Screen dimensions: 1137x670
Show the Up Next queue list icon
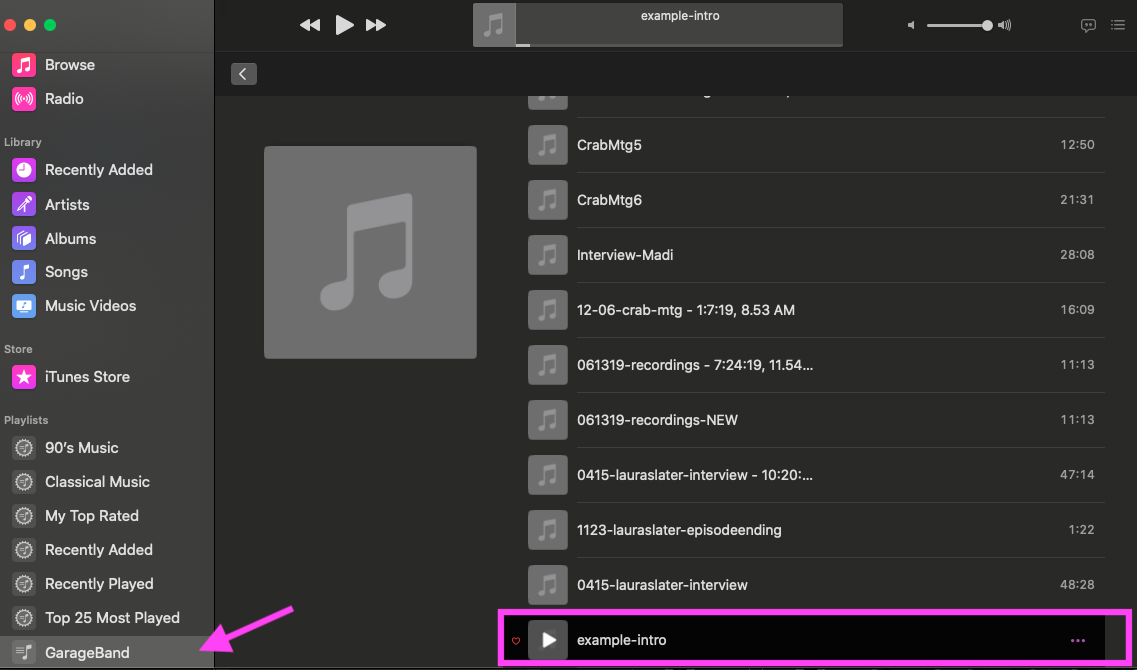tap(1118, 25)
